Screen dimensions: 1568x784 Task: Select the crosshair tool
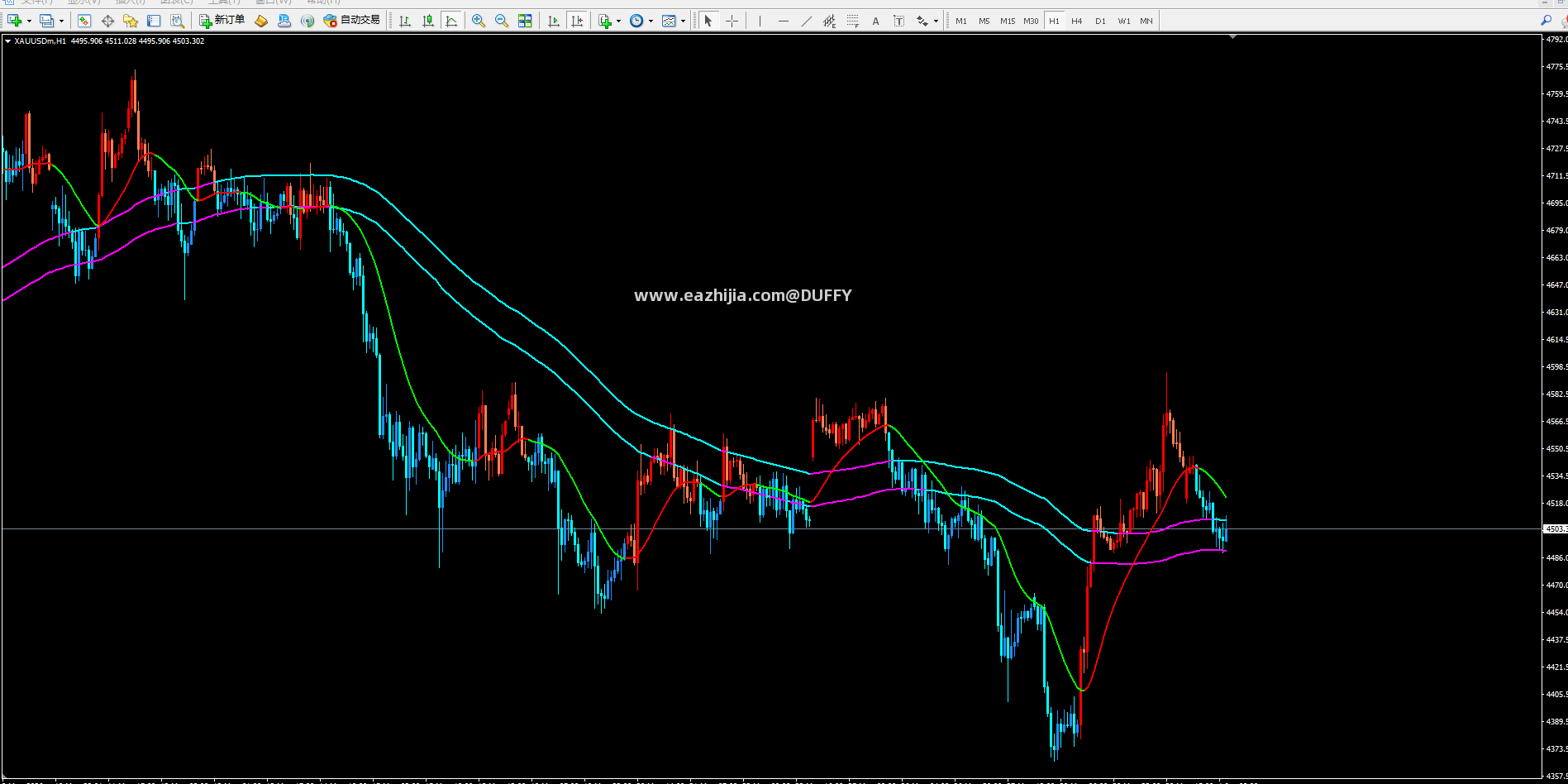[732, 21]
